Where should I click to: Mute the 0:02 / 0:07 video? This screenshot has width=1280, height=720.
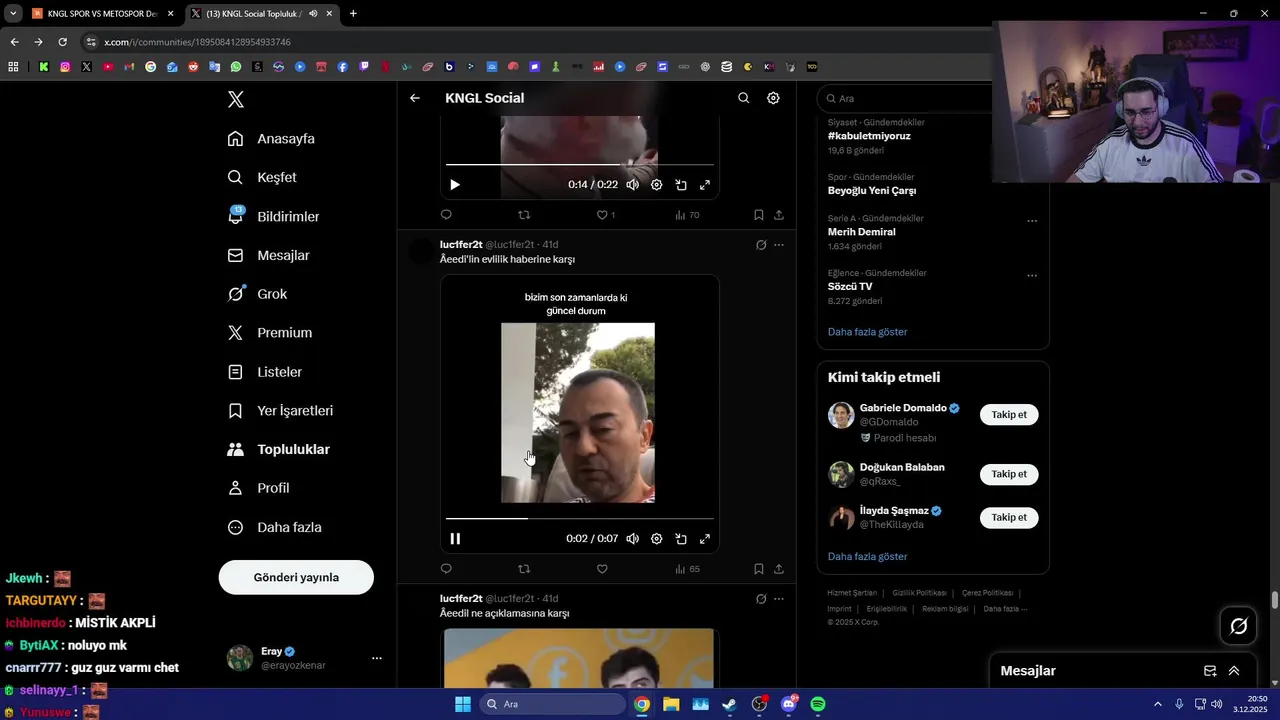tap(632, 539)
